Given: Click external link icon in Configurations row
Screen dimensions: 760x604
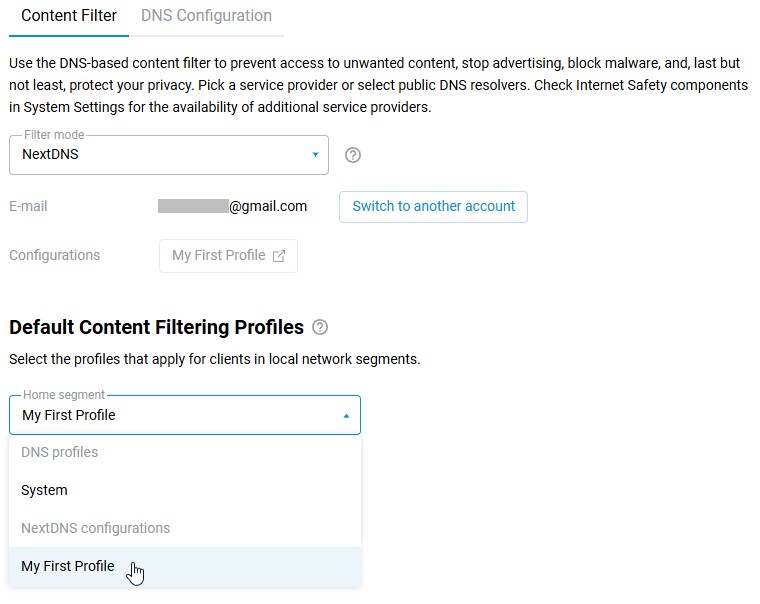Looking at the screenshot, I should click(279, 256).
